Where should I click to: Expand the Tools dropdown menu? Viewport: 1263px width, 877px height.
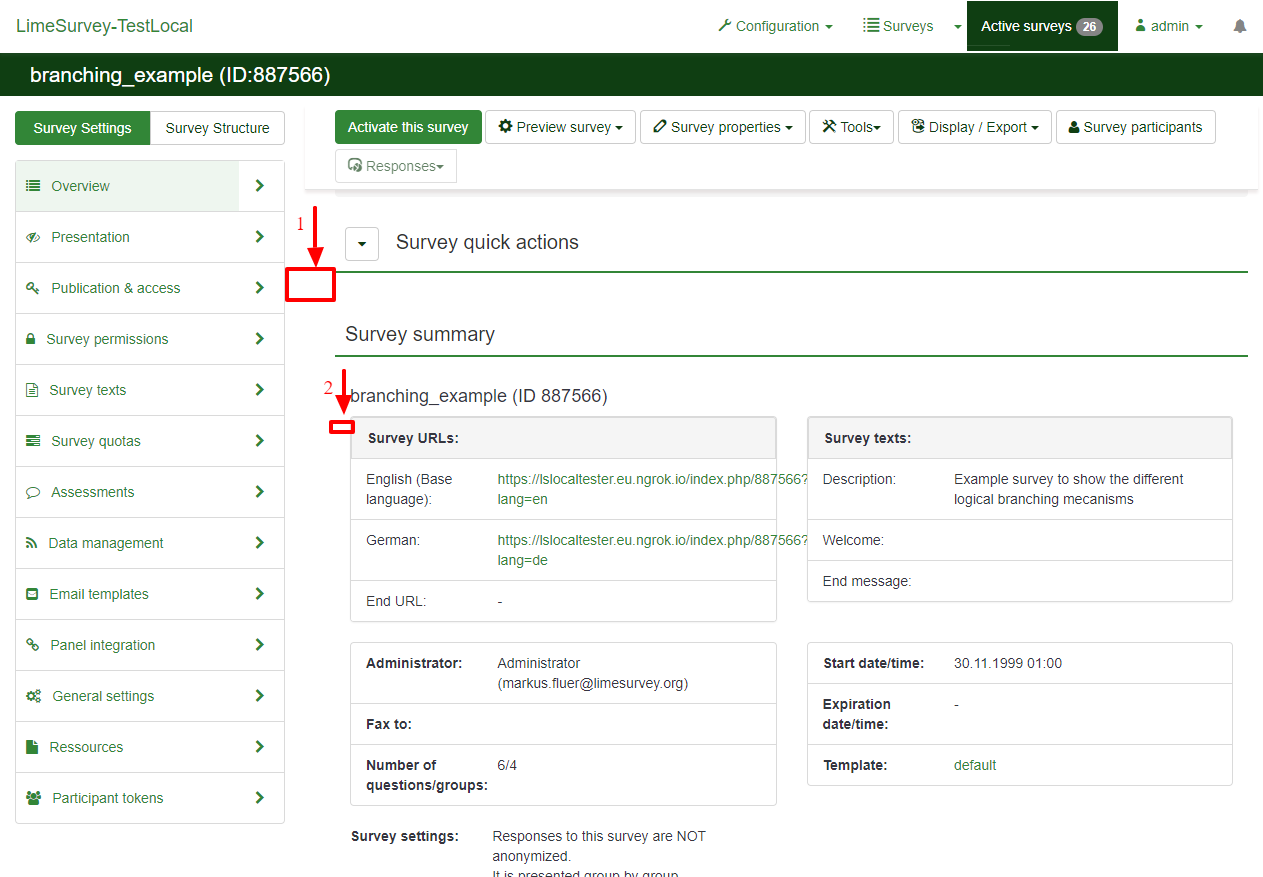point(850,127)
